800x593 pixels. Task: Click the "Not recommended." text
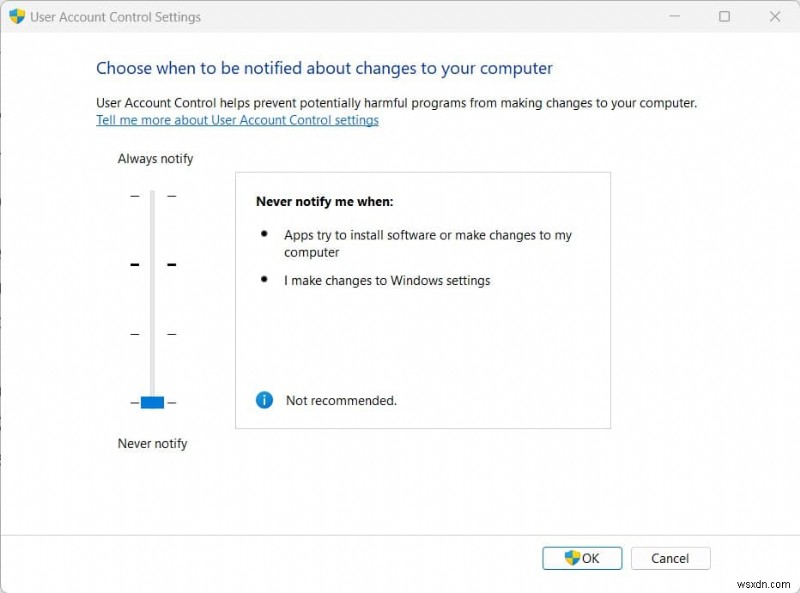coord(340,400)
